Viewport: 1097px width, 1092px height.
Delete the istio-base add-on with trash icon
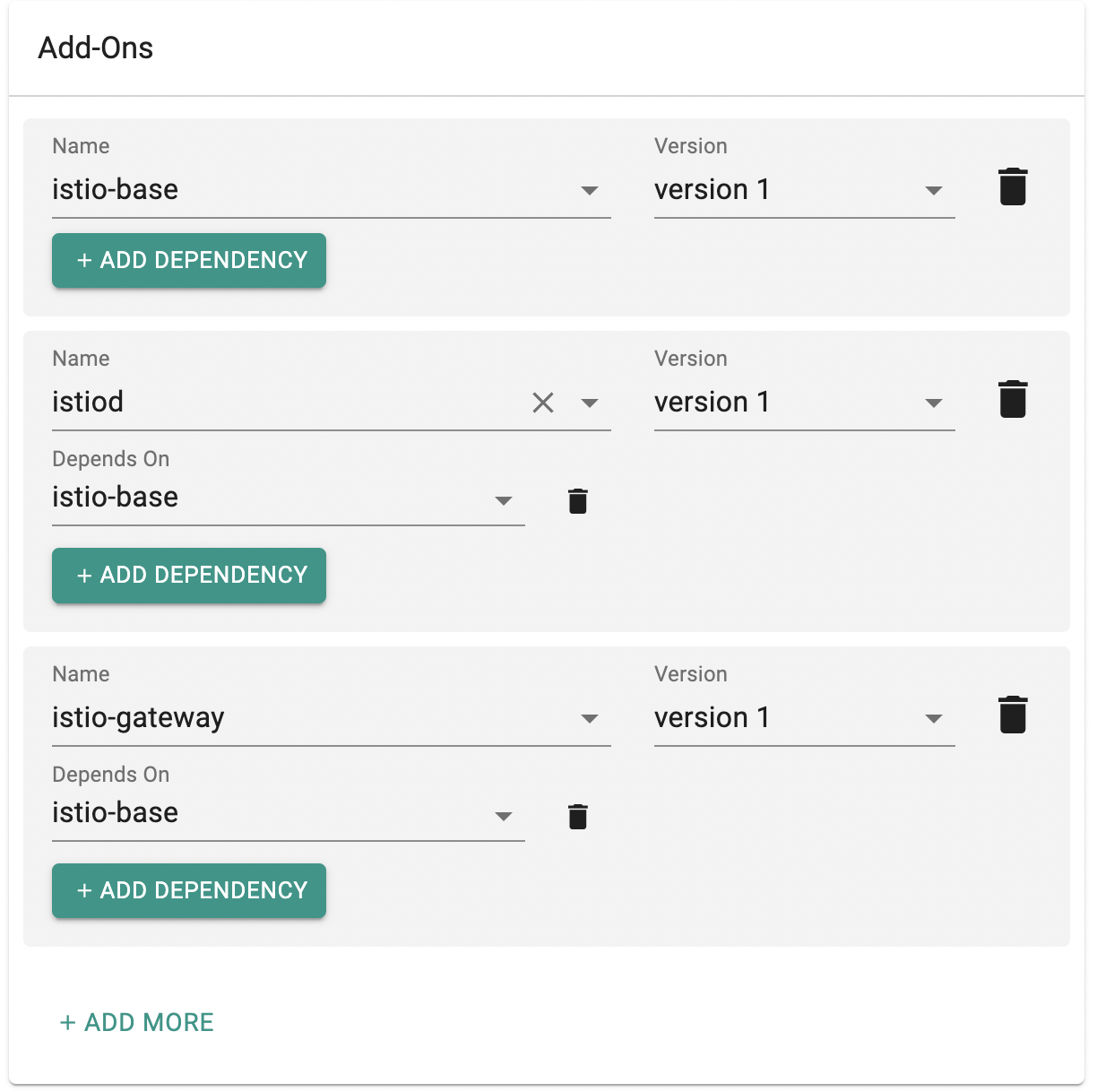(x=1013, y=186)
